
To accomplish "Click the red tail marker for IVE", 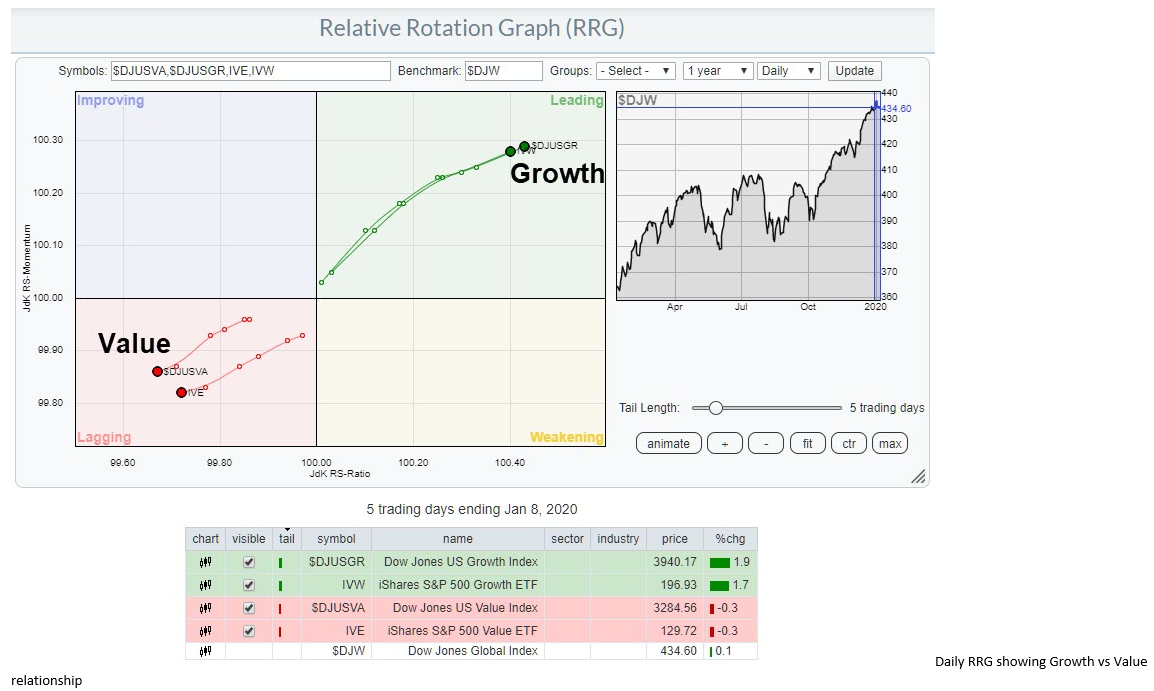I will coord(280,631).
